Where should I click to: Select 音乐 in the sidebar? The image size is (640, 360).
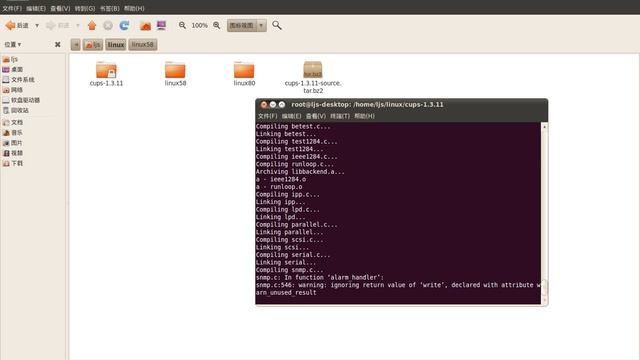(x=13, y=133)
